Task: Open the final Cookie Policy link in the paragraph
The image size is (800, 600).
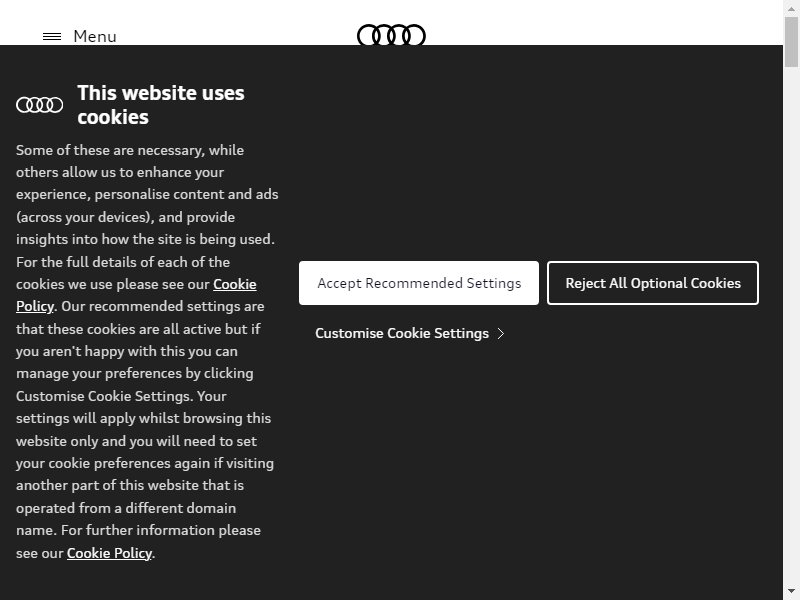Action: coord(109,553)
